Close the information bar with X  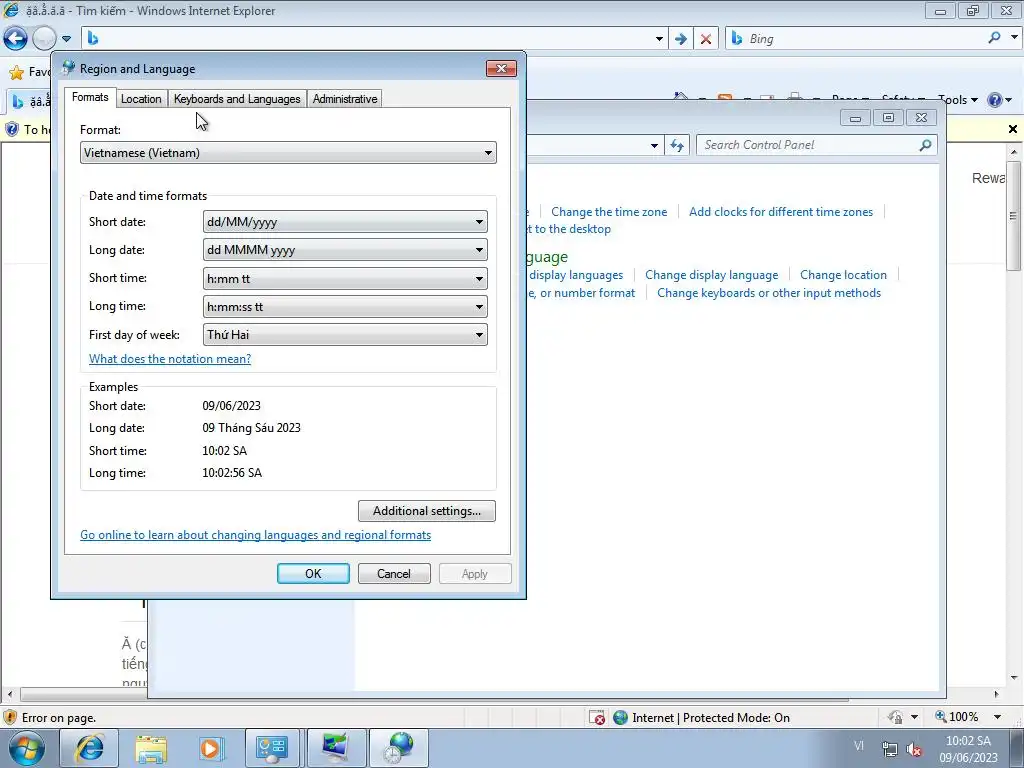click(x=1013, y=129)
